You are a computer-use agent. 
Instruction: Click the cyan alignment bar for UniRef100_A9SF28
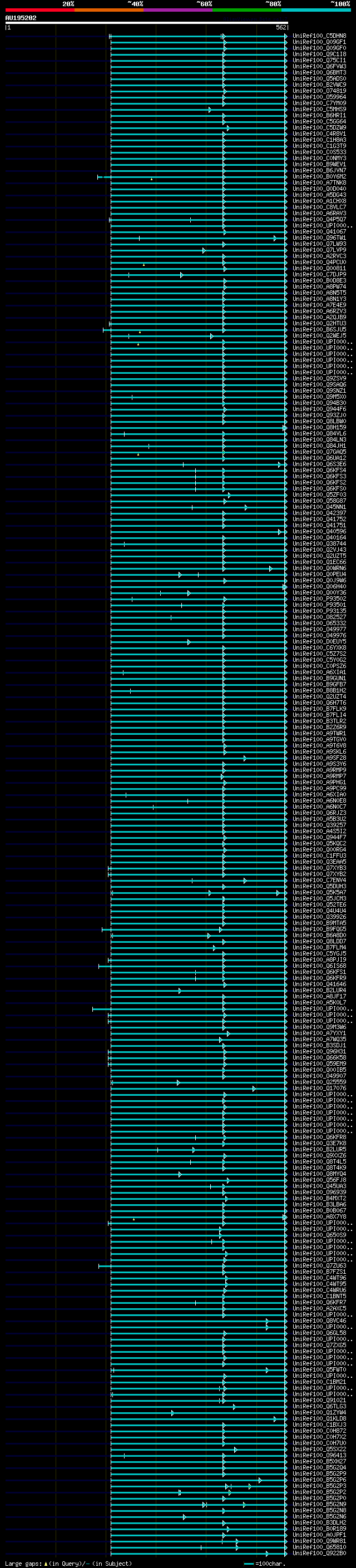[x=199, y=758]
